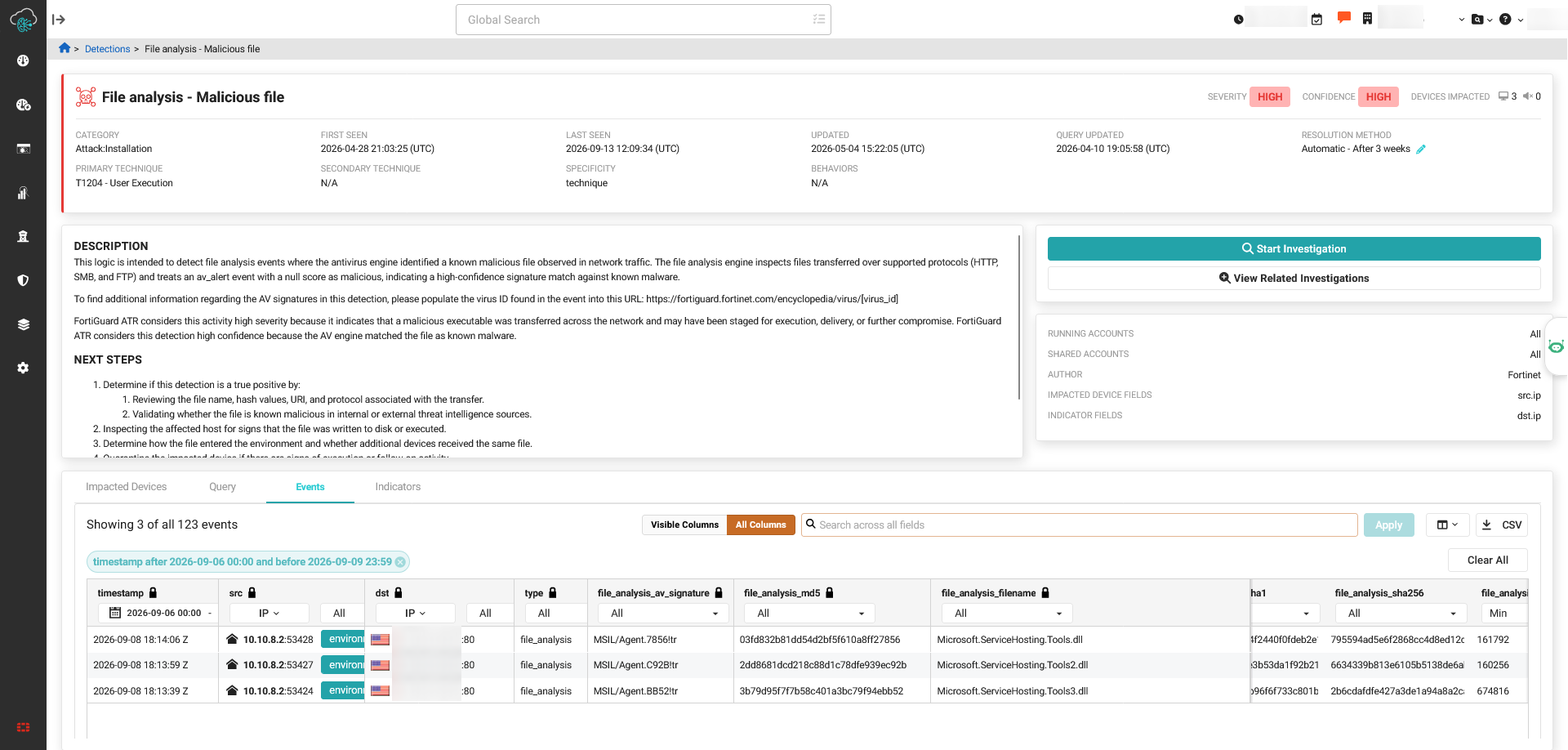Click the lock icon on file_analysis_md5 column
Viewport: 1568px width, 750px height.
[x=830, y=593]
